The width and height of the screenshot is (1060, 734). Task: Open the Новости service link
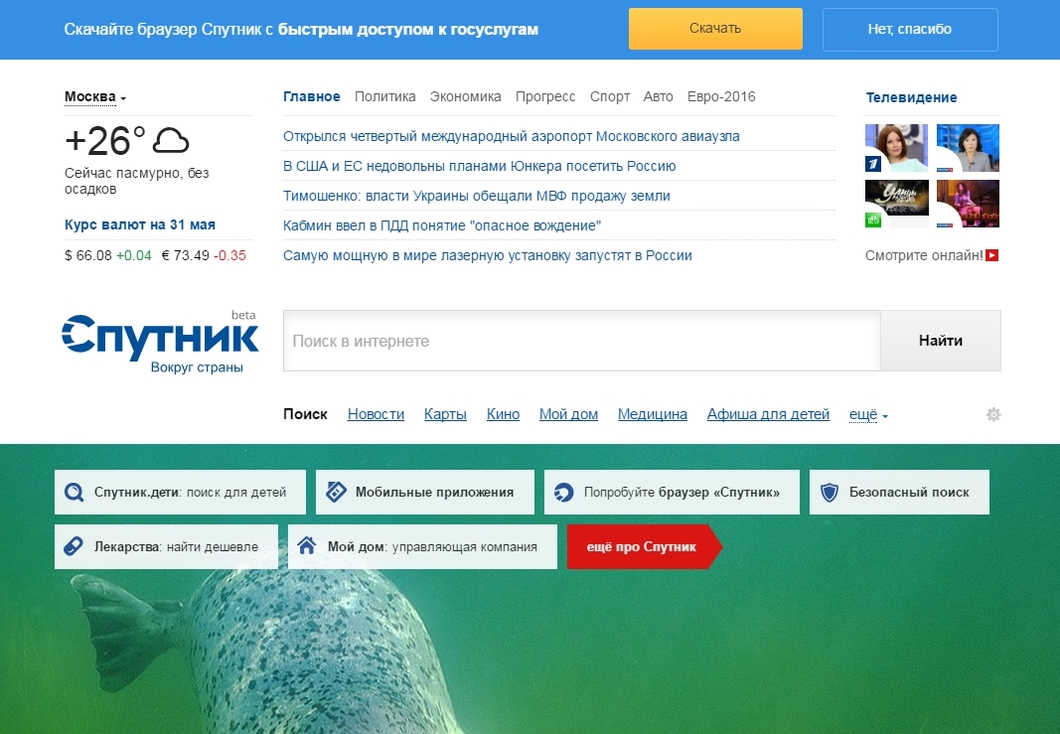tap(376, 414)
